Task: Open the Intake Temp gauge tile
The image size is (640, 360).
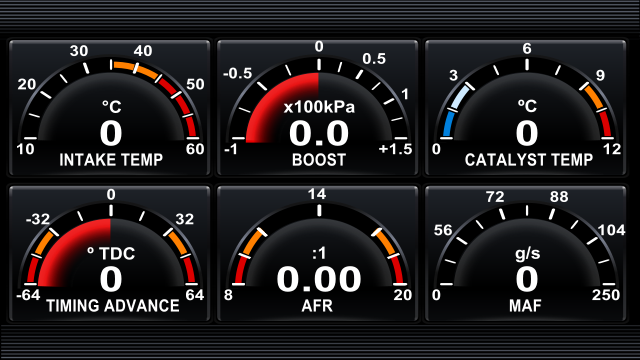Action: click(110, 108)
